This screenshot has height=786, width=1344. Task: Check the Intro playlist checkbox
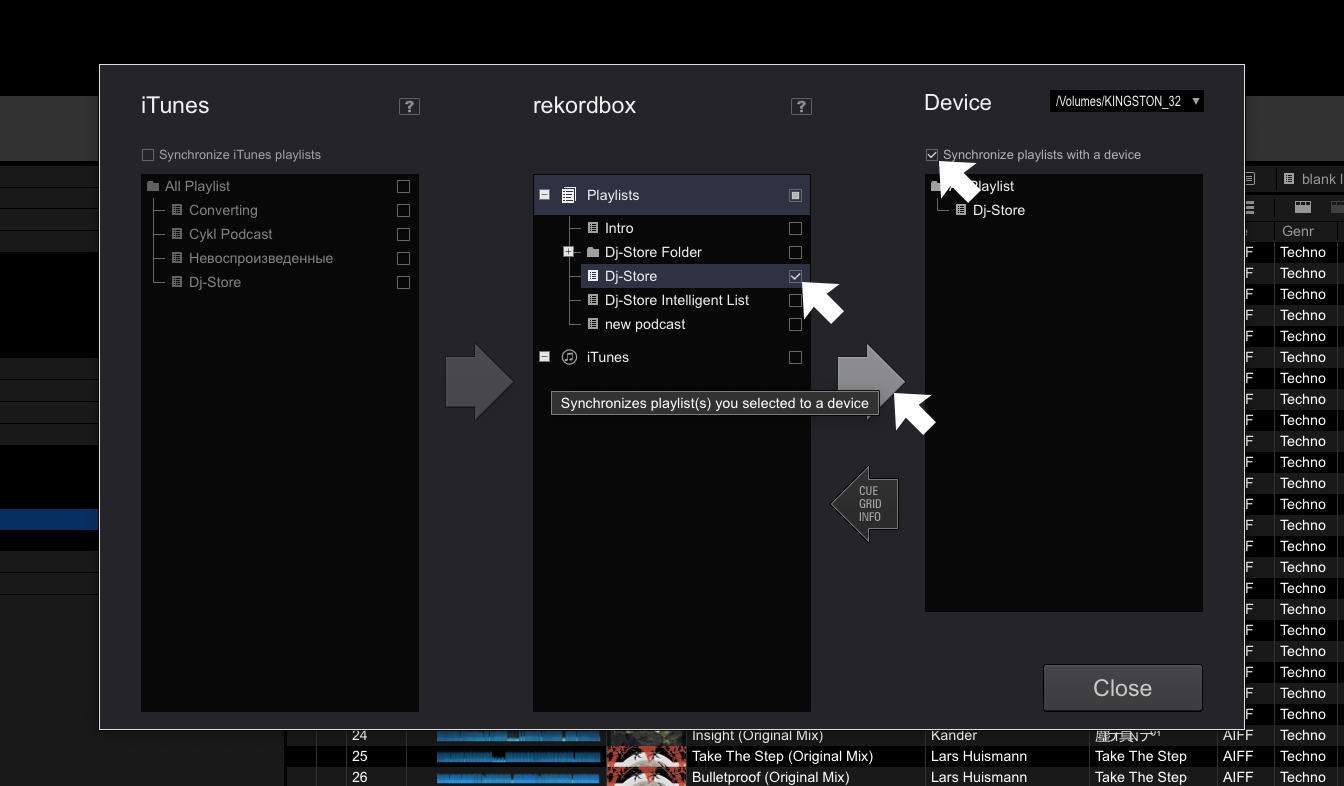coord(795,228)
